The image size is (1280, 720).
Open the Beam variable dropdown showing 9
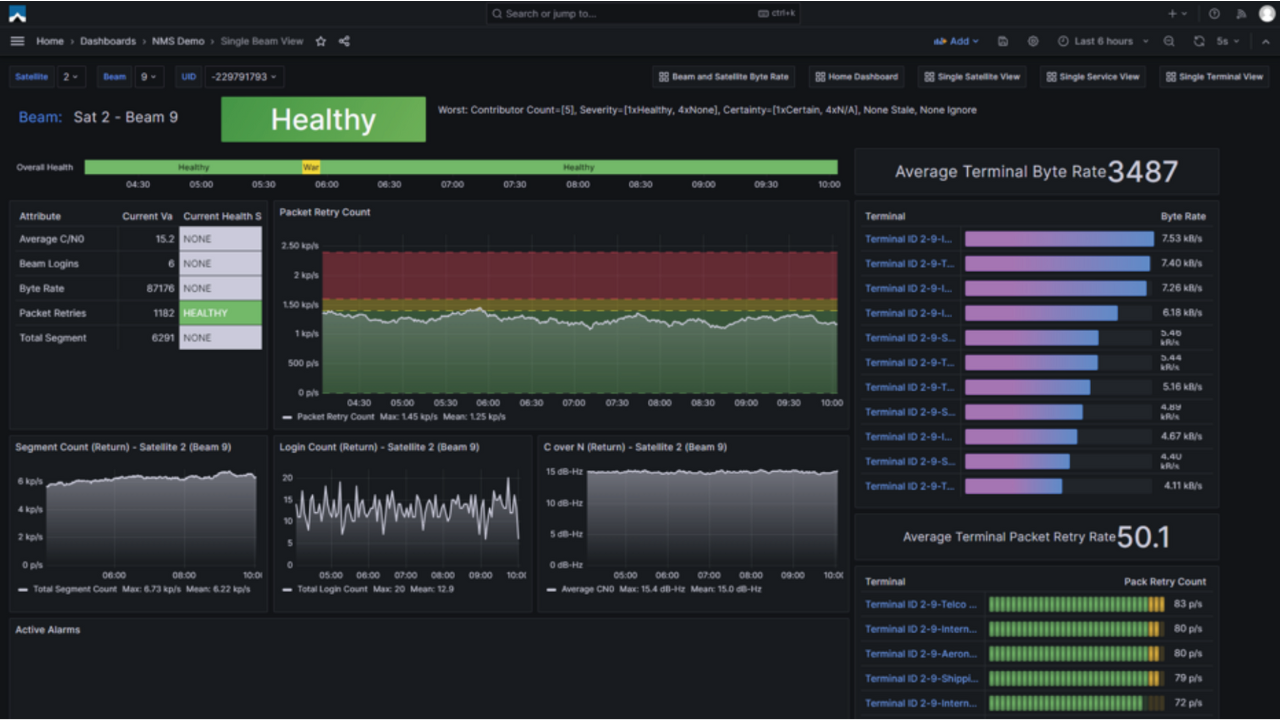point(150,77)
